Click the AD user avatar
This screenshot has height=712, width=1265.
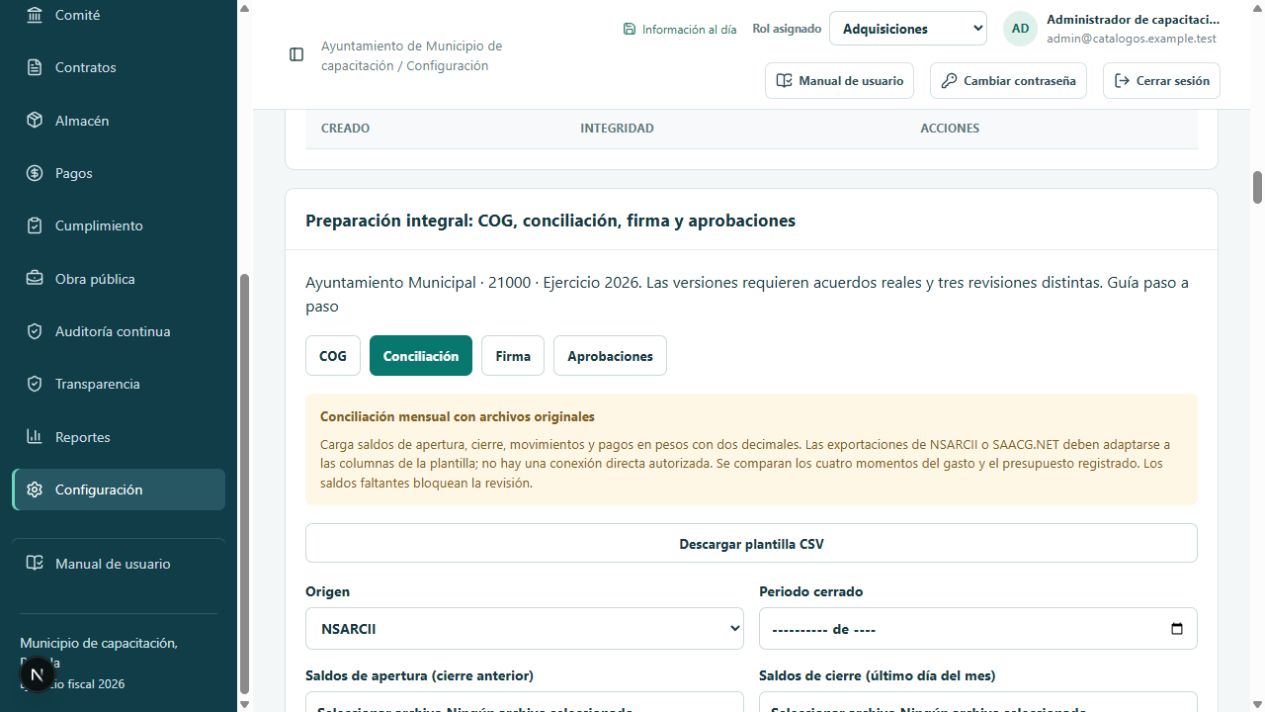[x=1020, y=29]
